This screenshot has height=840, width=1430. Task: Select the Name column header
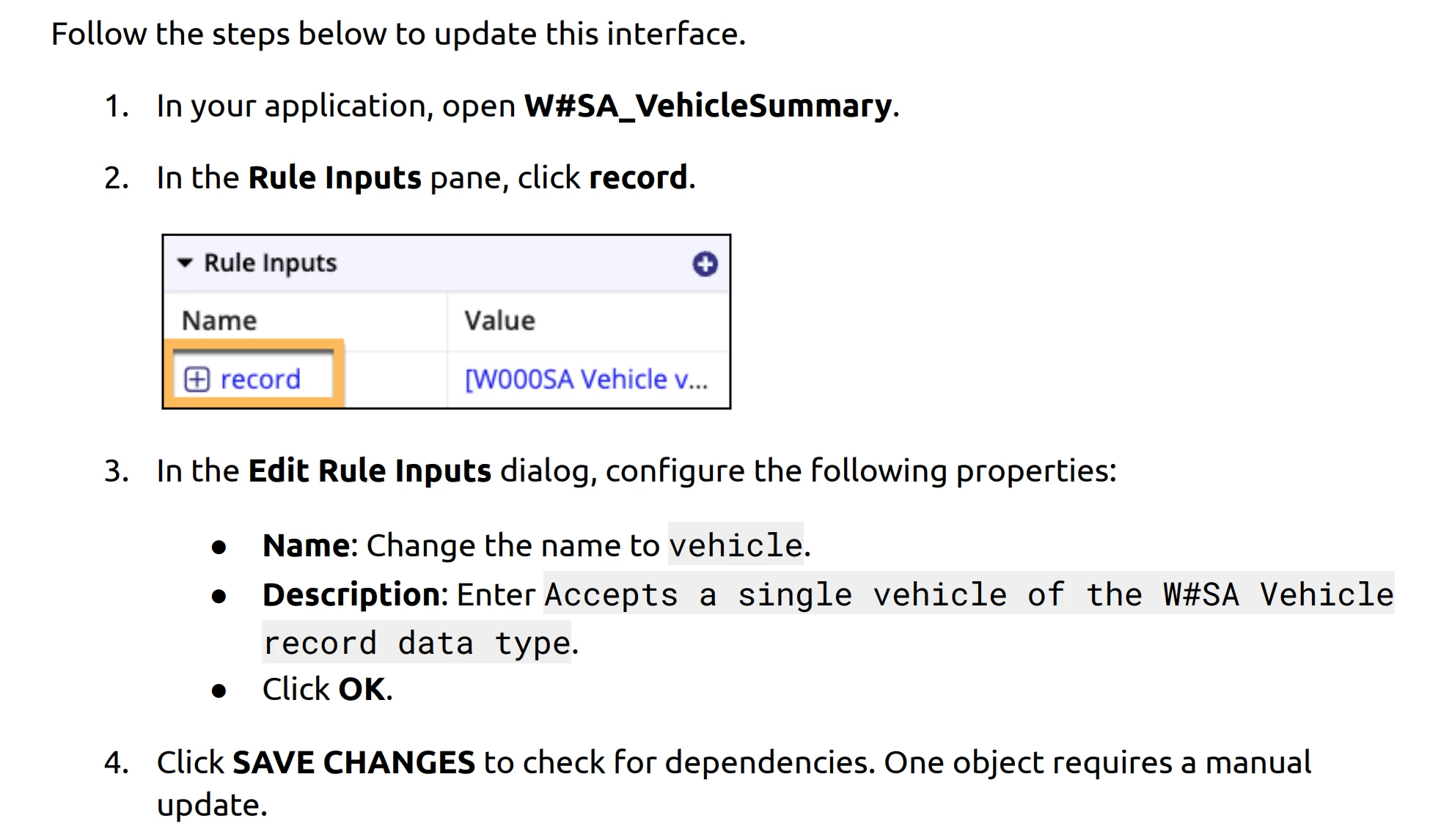(x=219, y=320)
